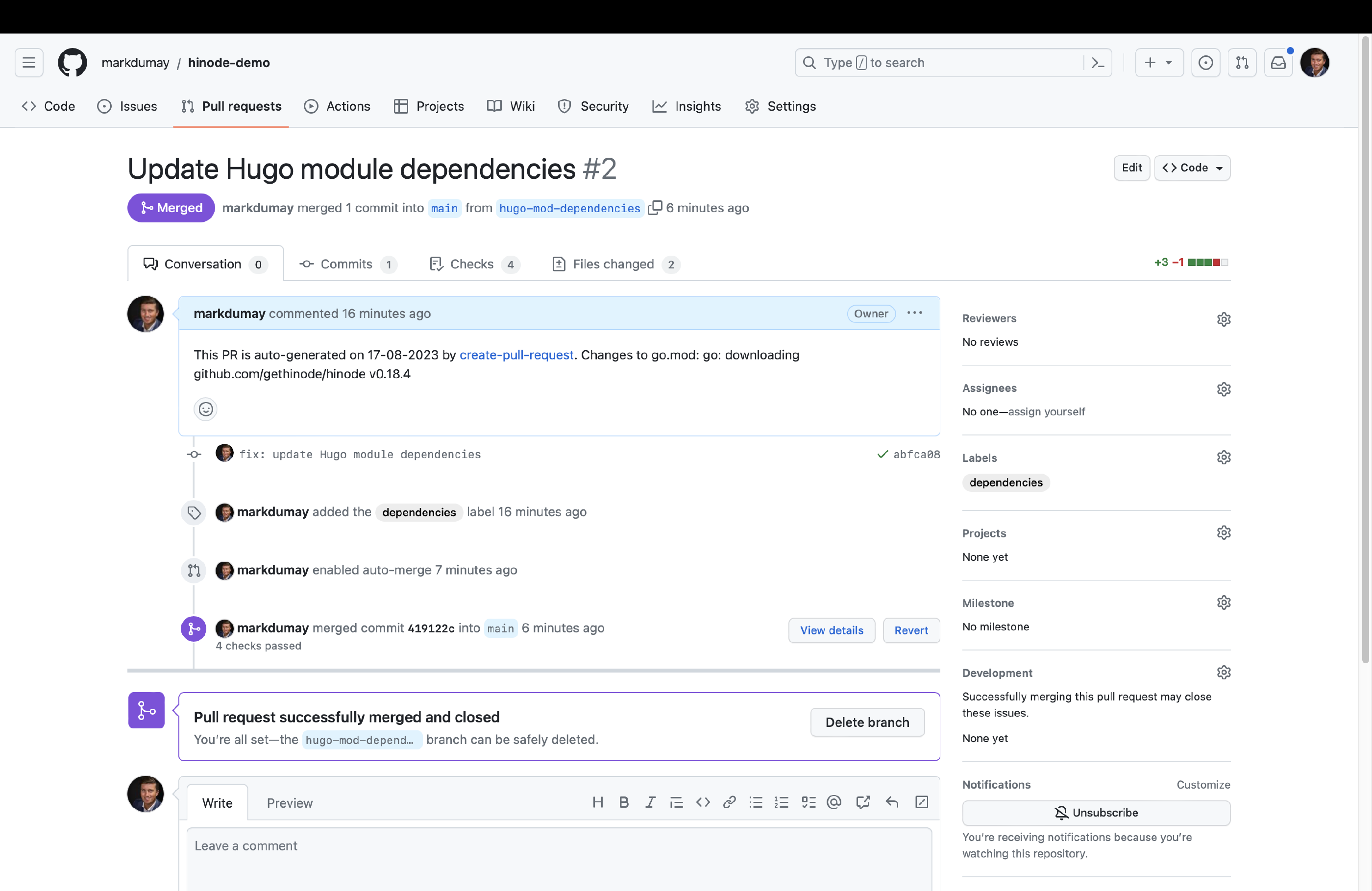
Task: Click the label tag icon on the timeline
Action: pos(192,512)
